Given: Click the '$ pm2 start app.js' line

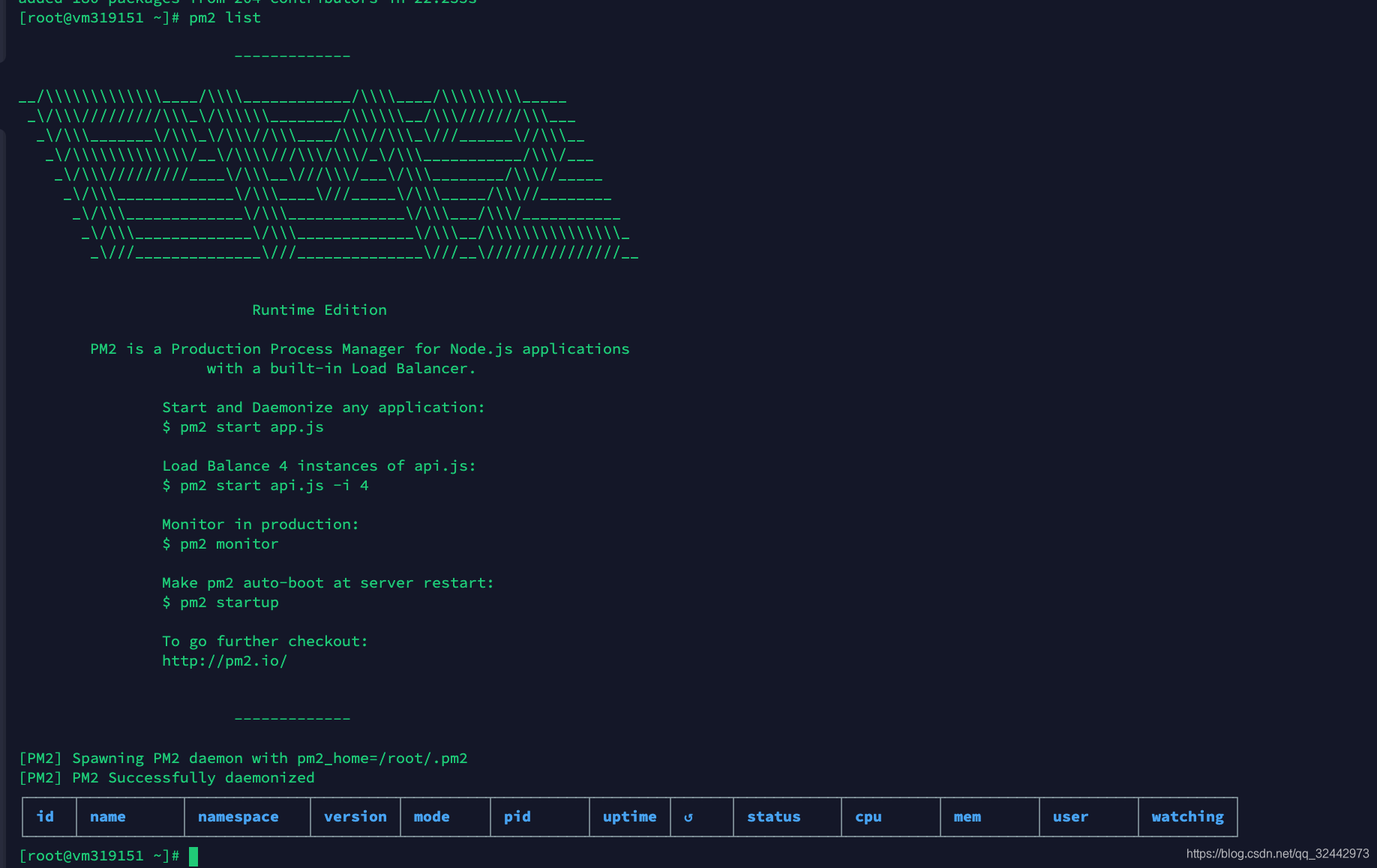Looking at the screenshot, I should pos(243,427).
